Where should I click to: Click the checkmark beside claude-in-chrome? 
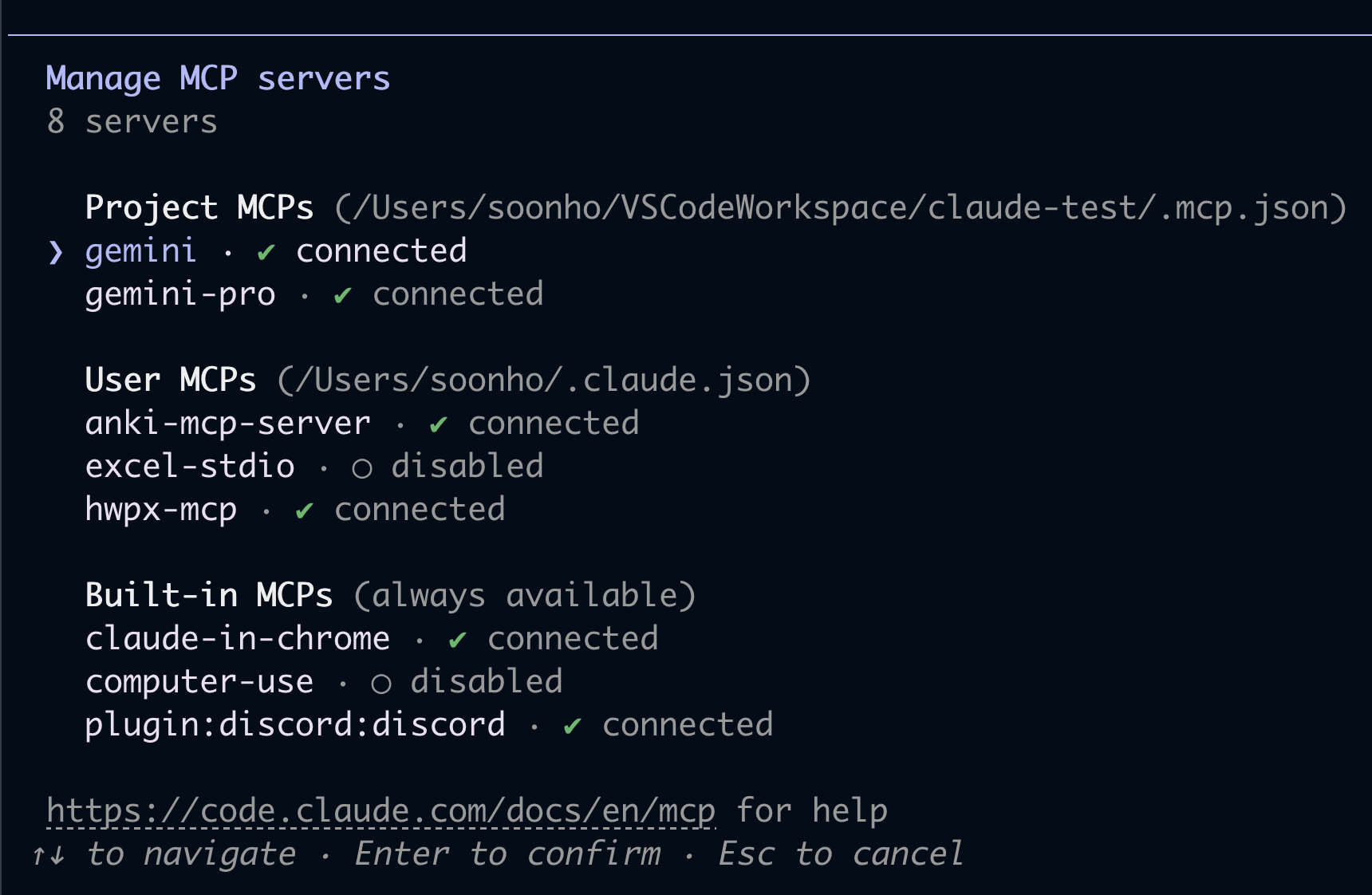point(458,641)
